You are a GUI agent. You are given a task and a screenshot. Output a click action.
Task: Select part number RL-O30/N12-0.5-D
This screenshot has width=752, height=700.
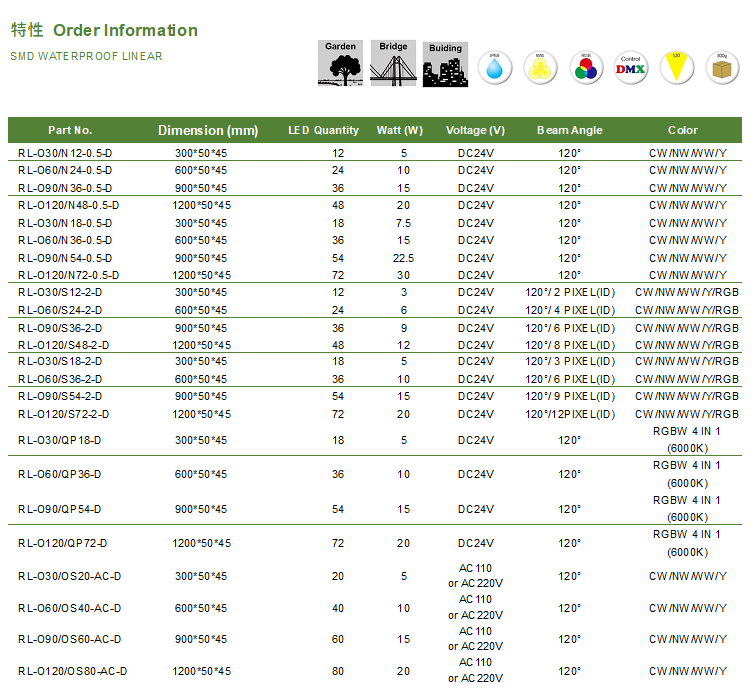65,154
